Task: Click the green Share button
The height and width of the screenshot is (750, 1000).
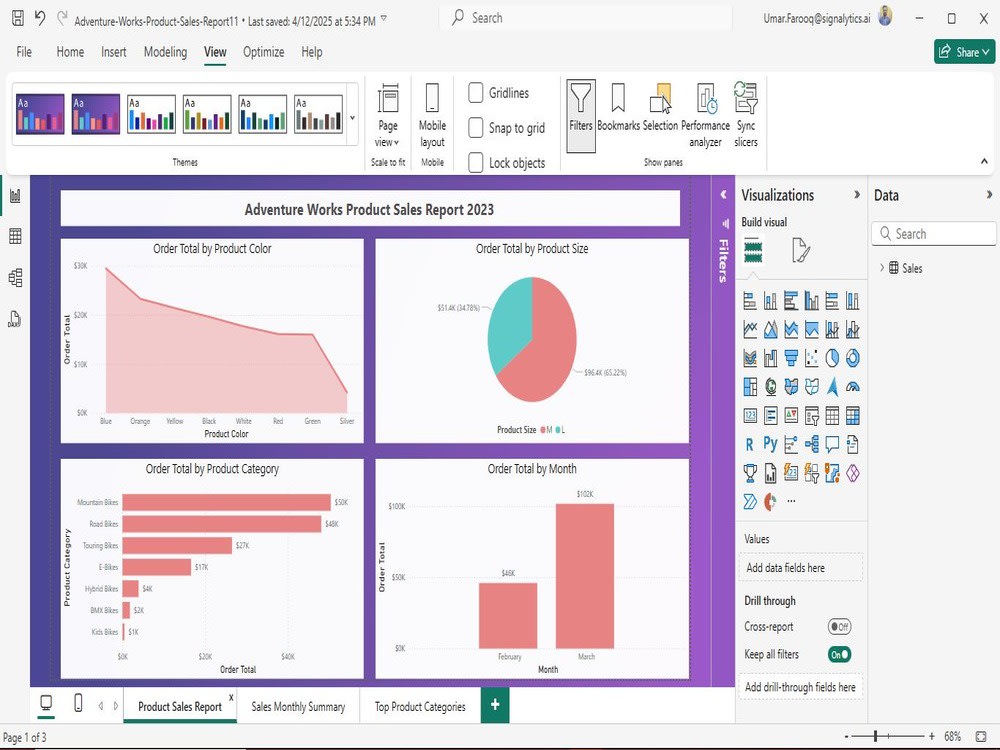Action: tap(963, 50)
